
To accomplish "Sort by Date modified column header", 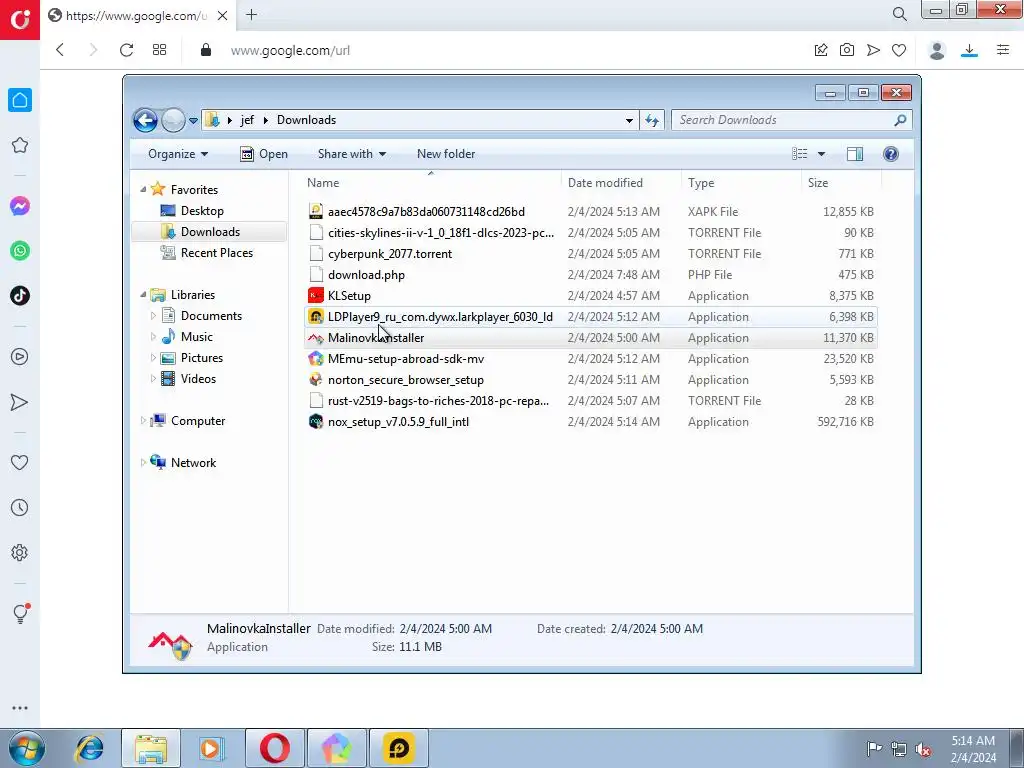I will (621, 182).
